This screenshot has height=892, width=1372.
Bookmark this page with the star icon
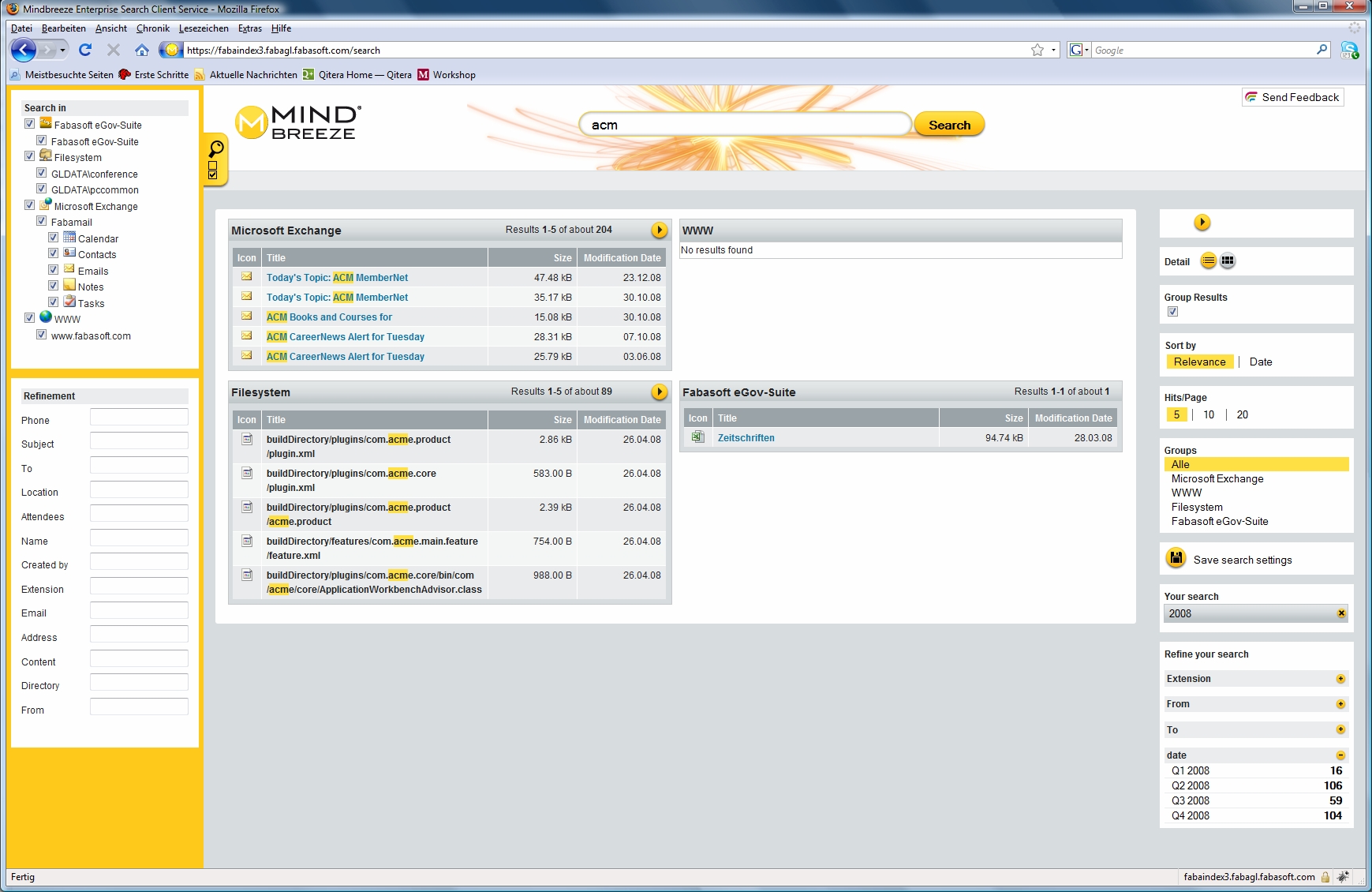(x=1037, y=50)
